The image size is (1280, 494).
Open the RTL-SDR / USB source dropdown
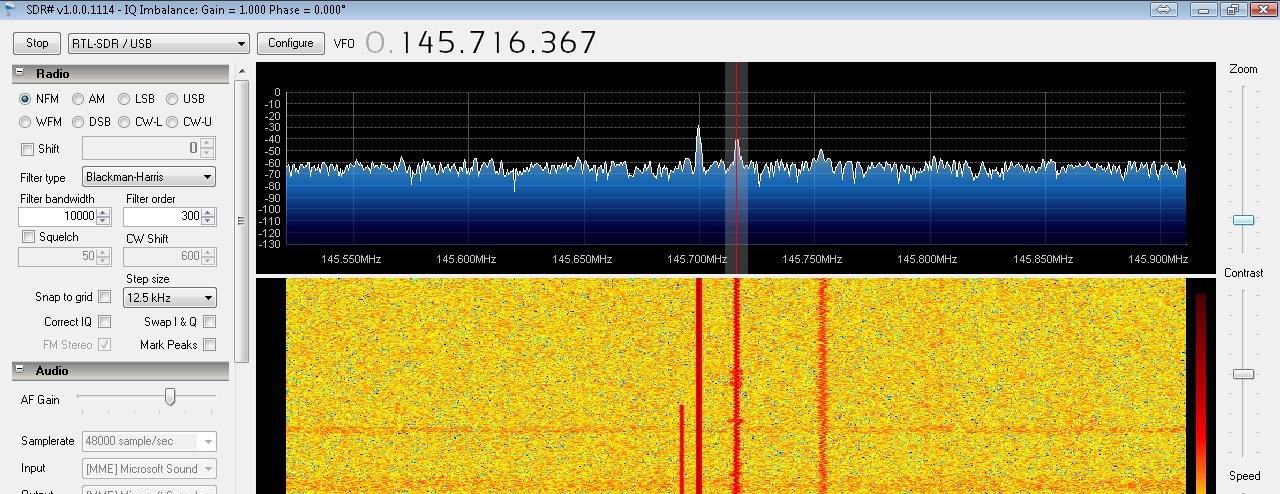tap(158, 44)
